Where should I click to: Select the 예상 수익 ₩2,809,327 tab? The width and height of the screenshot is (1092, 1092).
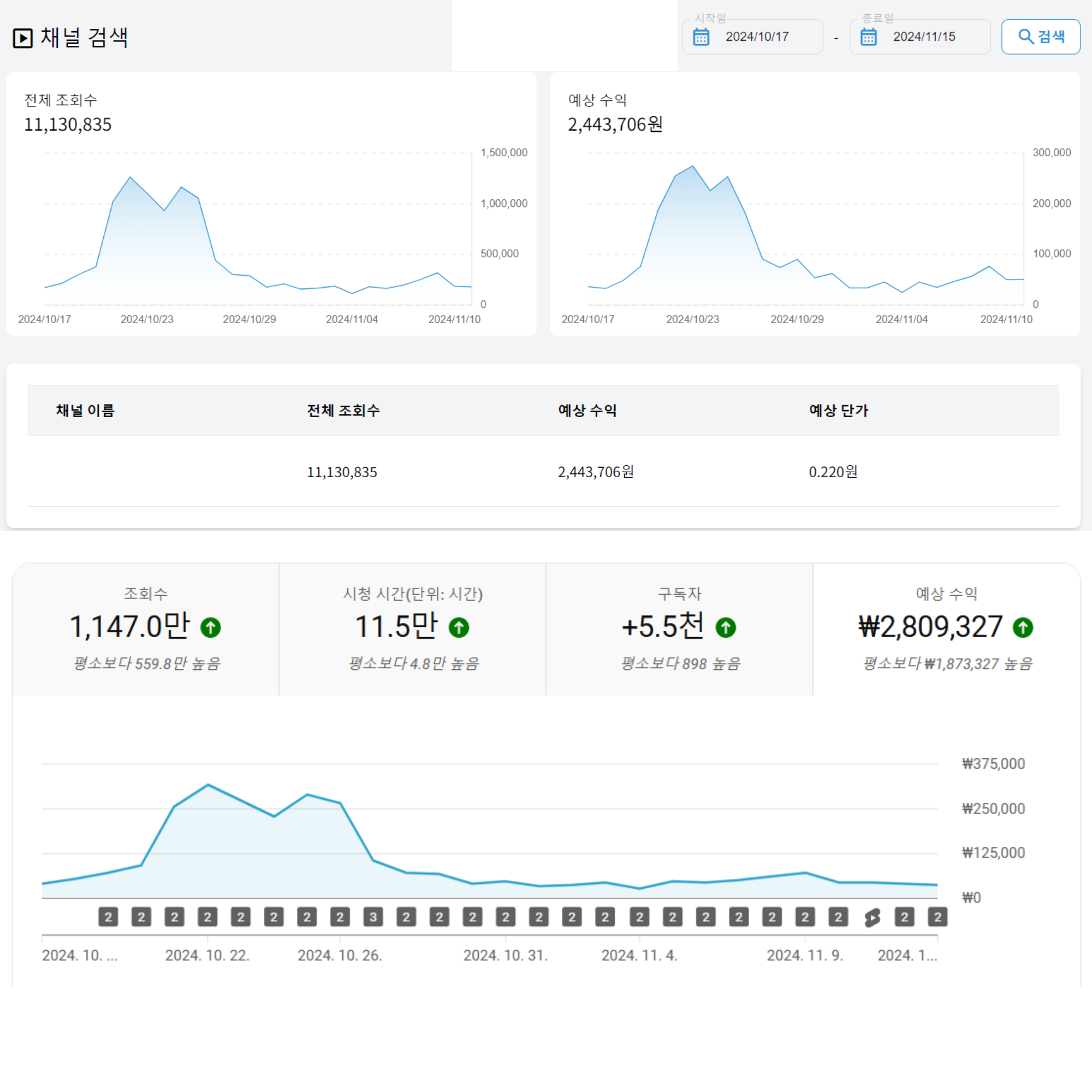(947, 629)
